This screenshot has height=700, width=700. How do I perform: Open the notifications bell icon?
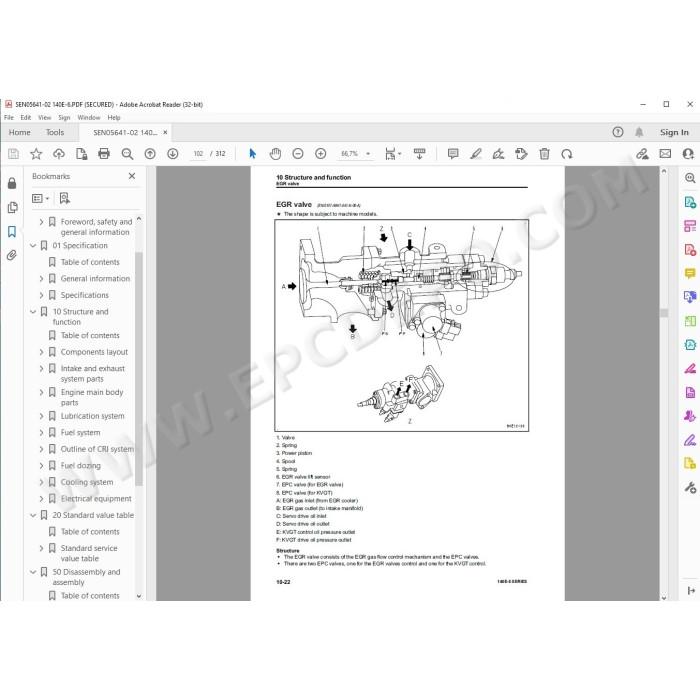tap(639, 132)
